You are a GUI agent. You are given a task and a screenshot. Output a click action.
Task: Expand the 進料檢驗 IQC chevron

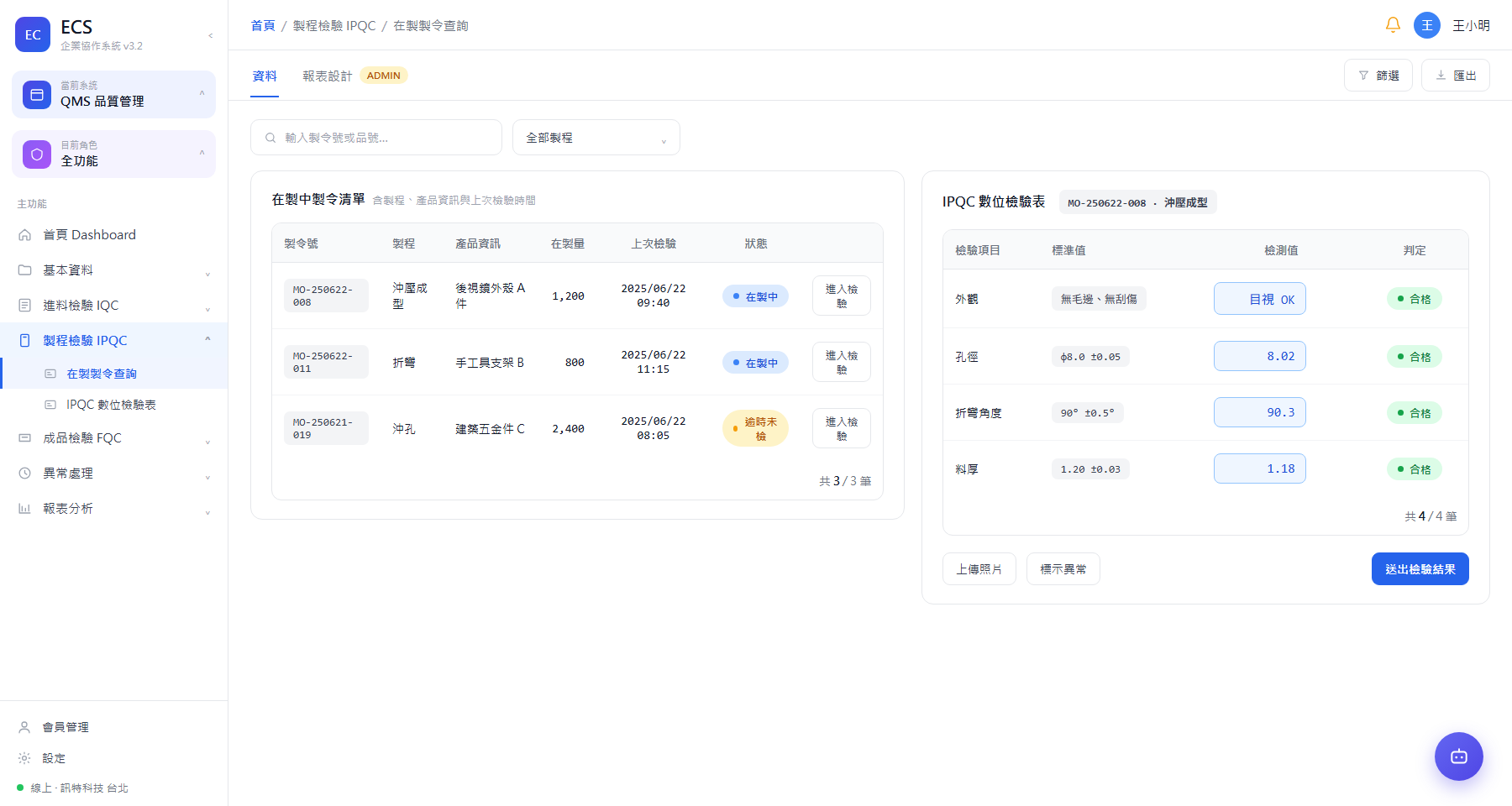pos(207,309)
